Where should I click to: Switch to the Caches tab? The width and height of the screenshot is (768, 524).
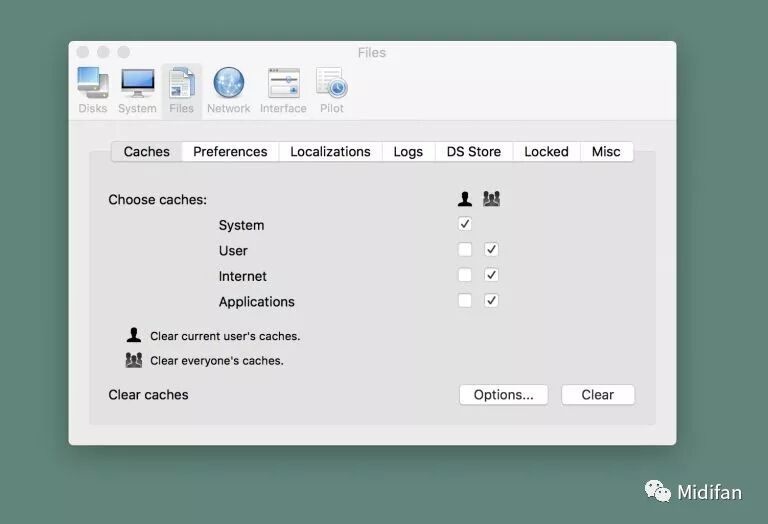tap(146, 152)
